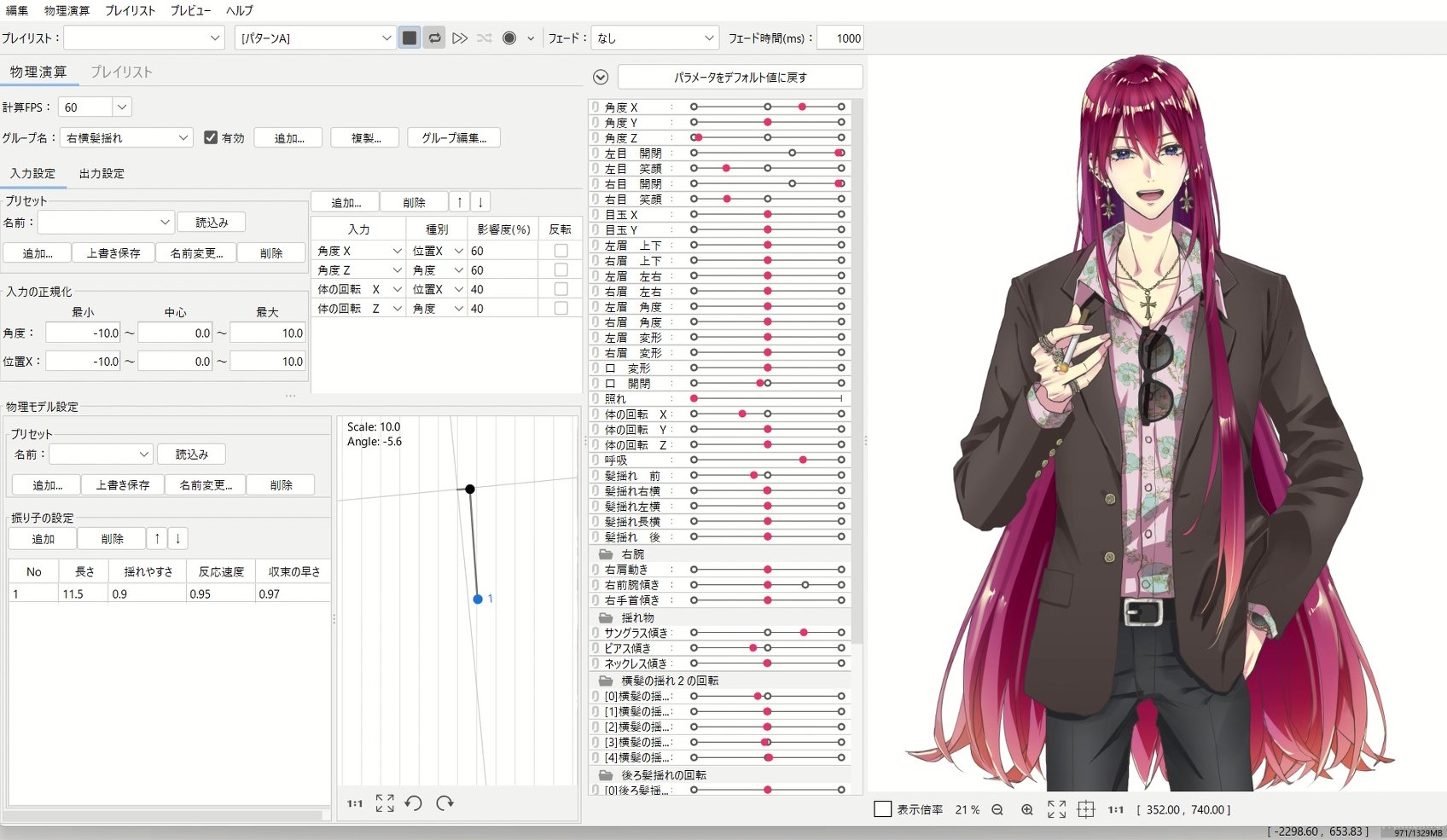
Task: Click the 髪揺れ 前 slider track
Action: pos(767,476)
